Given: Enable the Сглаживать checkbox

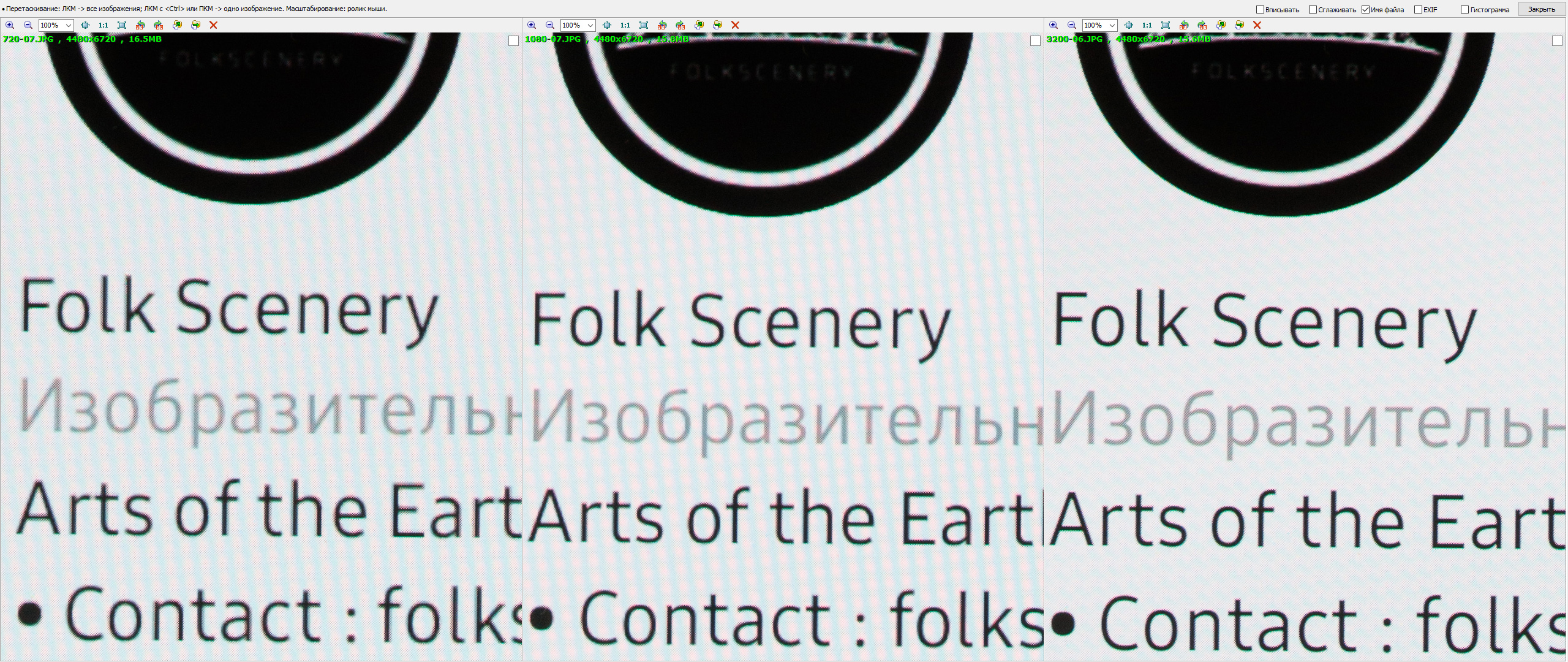Looking at the screenshot, I should (x=1313, y=10).
